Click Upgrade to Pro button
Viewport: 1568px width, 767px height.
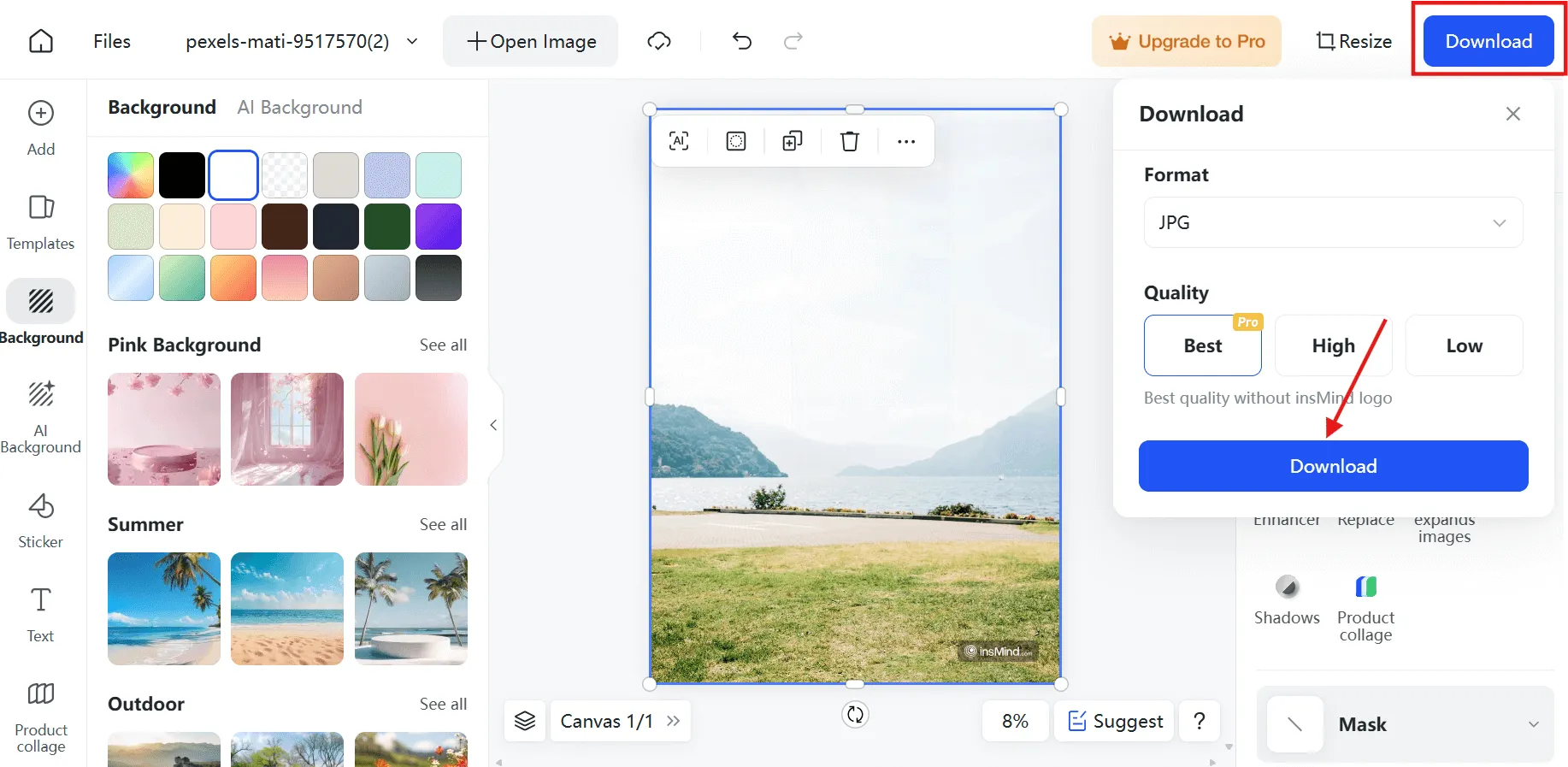point(1187,41)
